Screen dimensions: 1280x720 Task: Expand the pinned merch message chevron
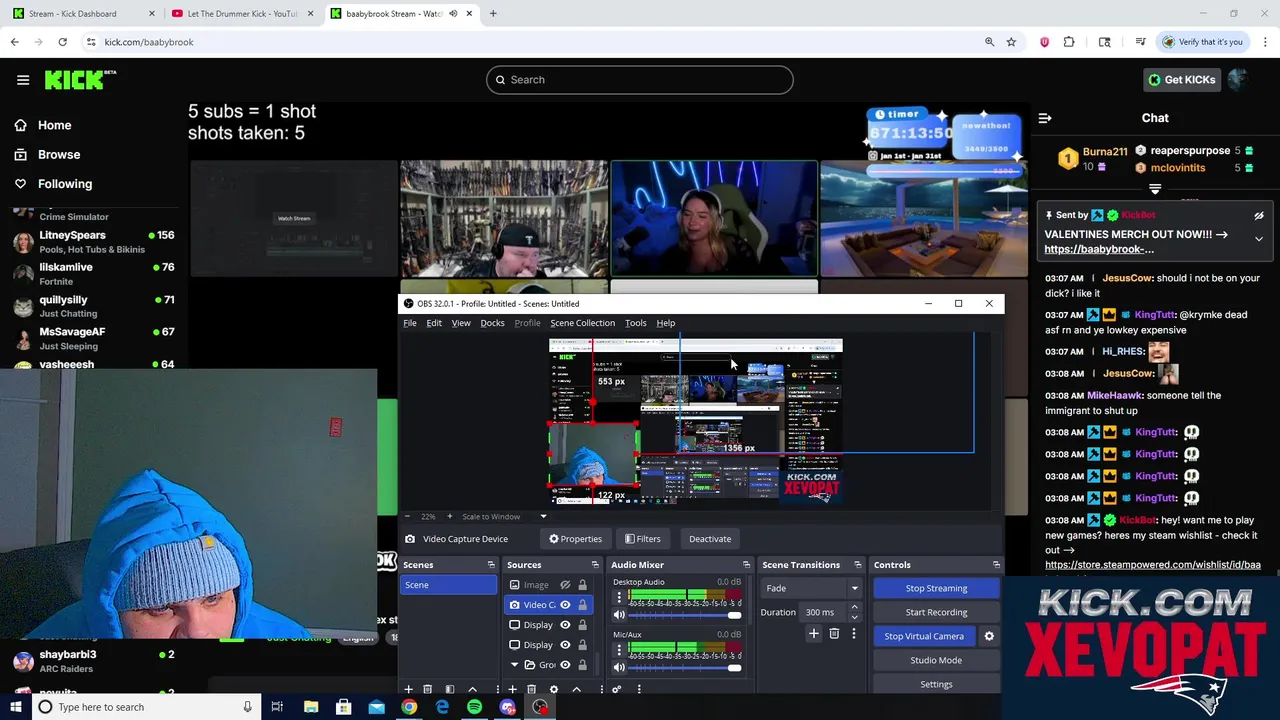coord(1259,239)
